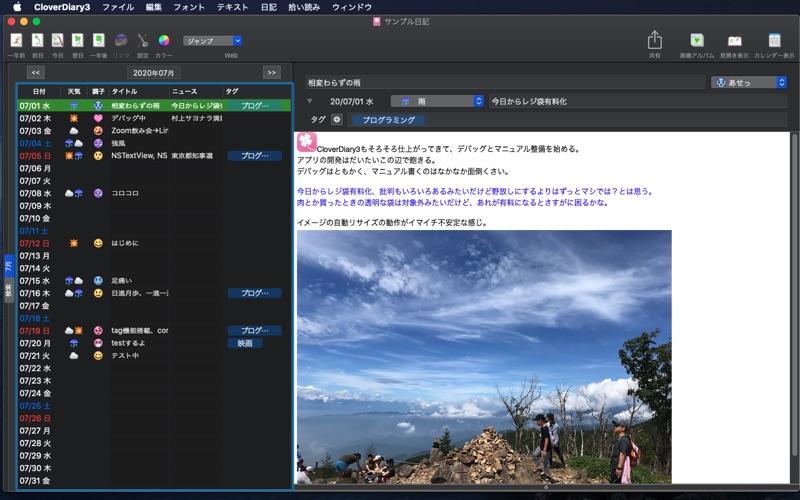Open the ファイル menu
This screenshot has width=800, height=500.
click(118, 7)
